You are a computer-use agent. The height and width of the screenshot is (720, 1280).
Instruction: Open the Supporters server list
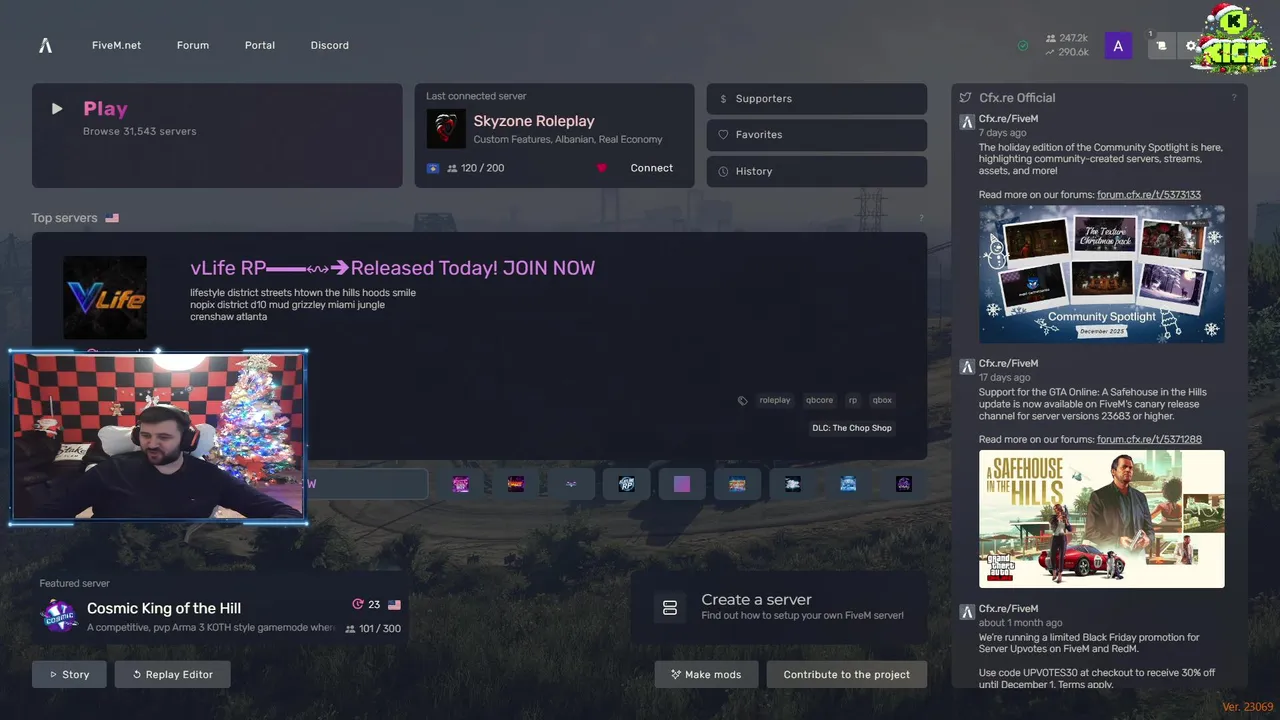817,99
